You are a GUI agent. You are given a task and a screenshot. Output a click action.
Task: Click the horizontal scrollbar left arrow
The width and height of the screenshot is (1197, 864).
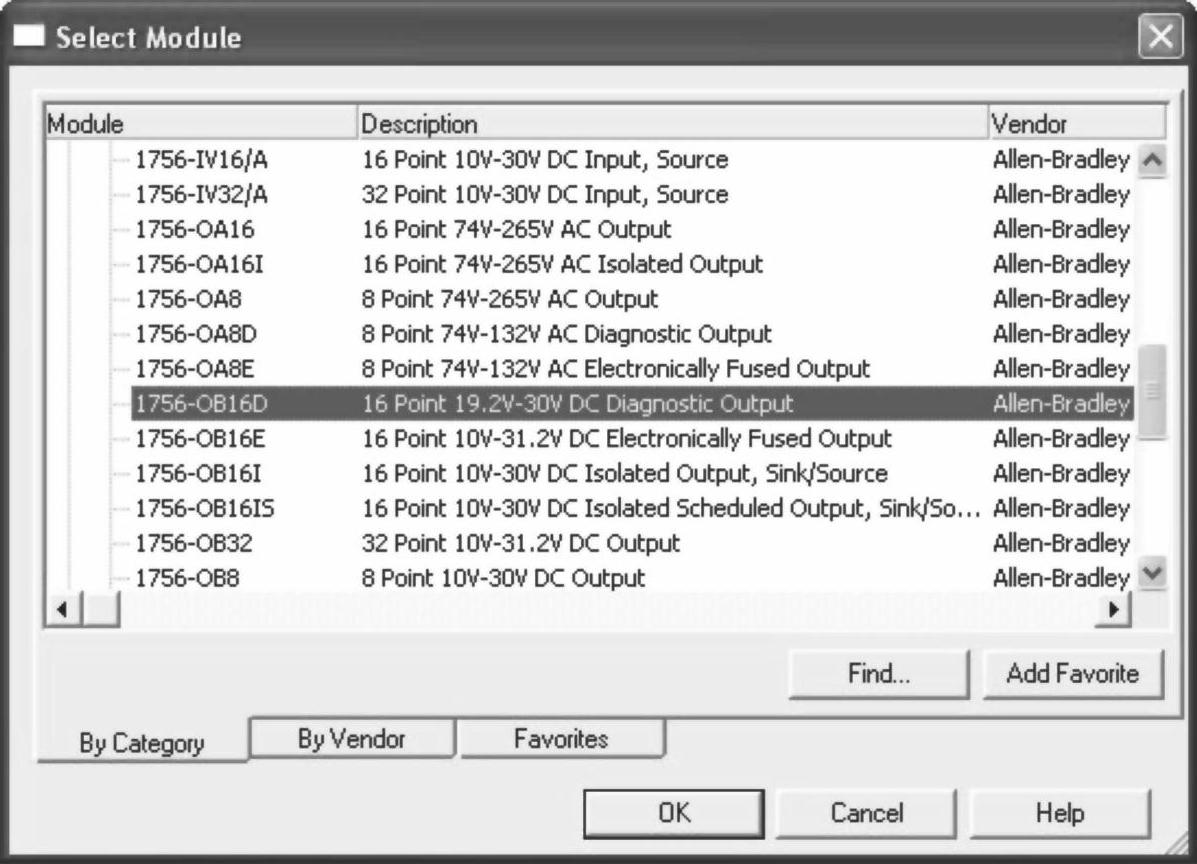(x=63, y=609)
